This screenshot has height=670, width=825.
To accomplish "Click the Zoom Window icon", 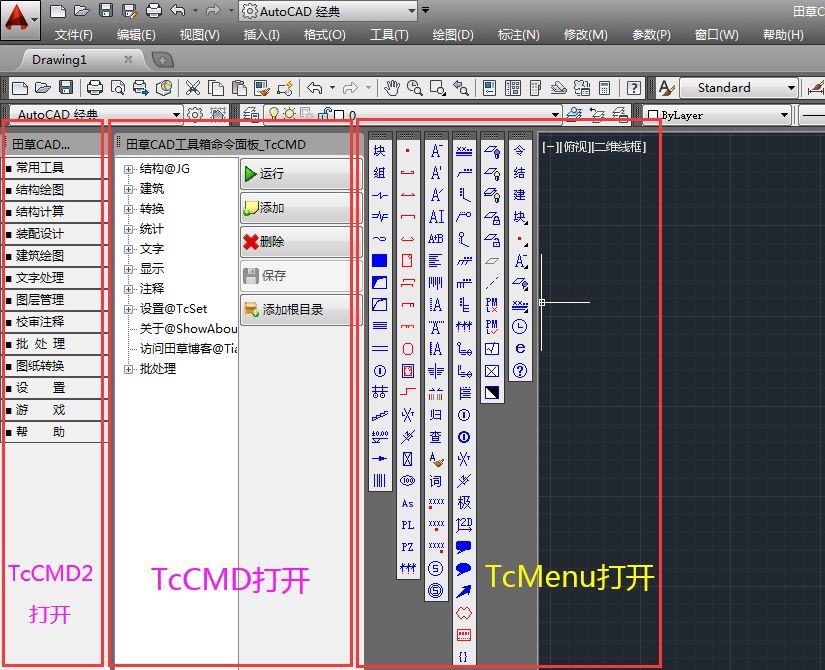I will 438,88.
